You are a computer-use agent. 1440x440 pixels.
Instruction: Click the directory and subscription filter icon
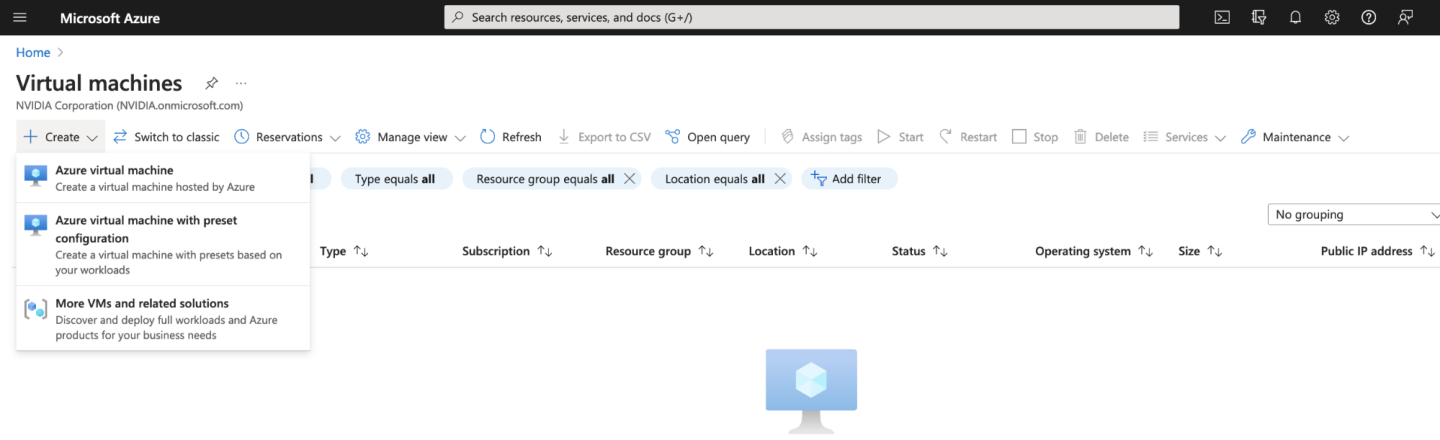[1259, 18]
